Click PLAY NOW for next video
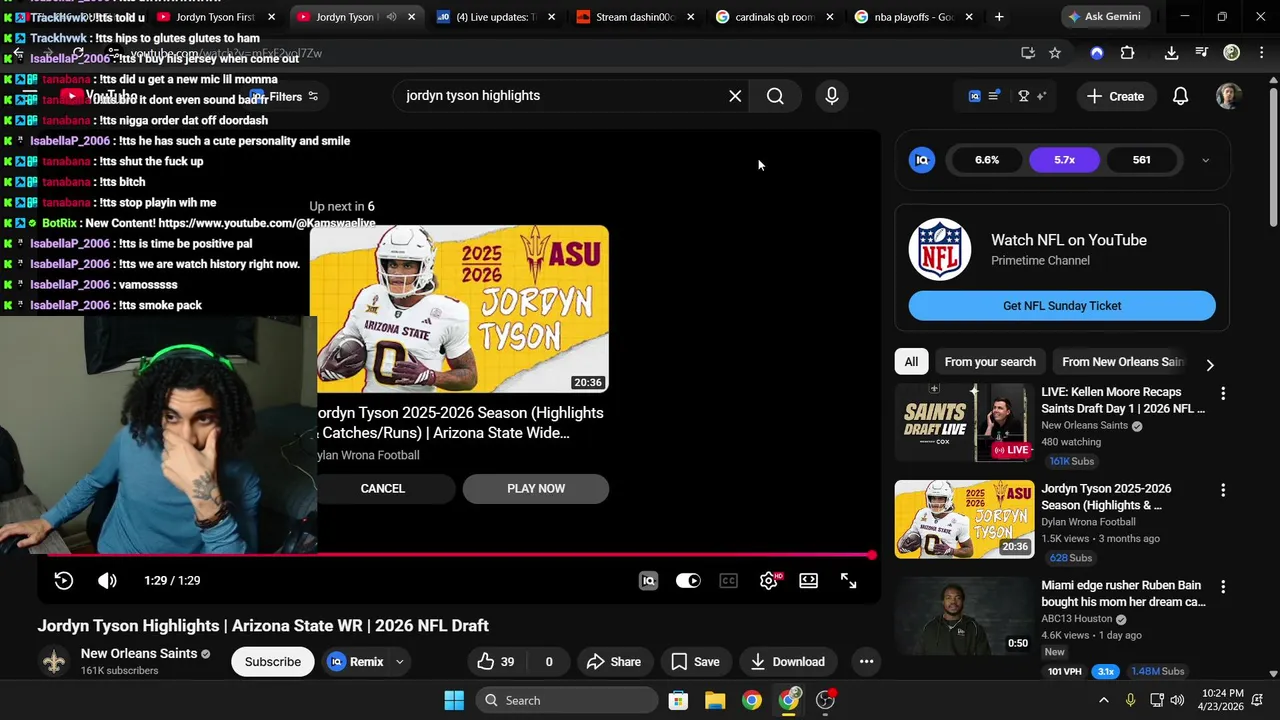The image size is (1280, 720). click(x=536, y=489)
